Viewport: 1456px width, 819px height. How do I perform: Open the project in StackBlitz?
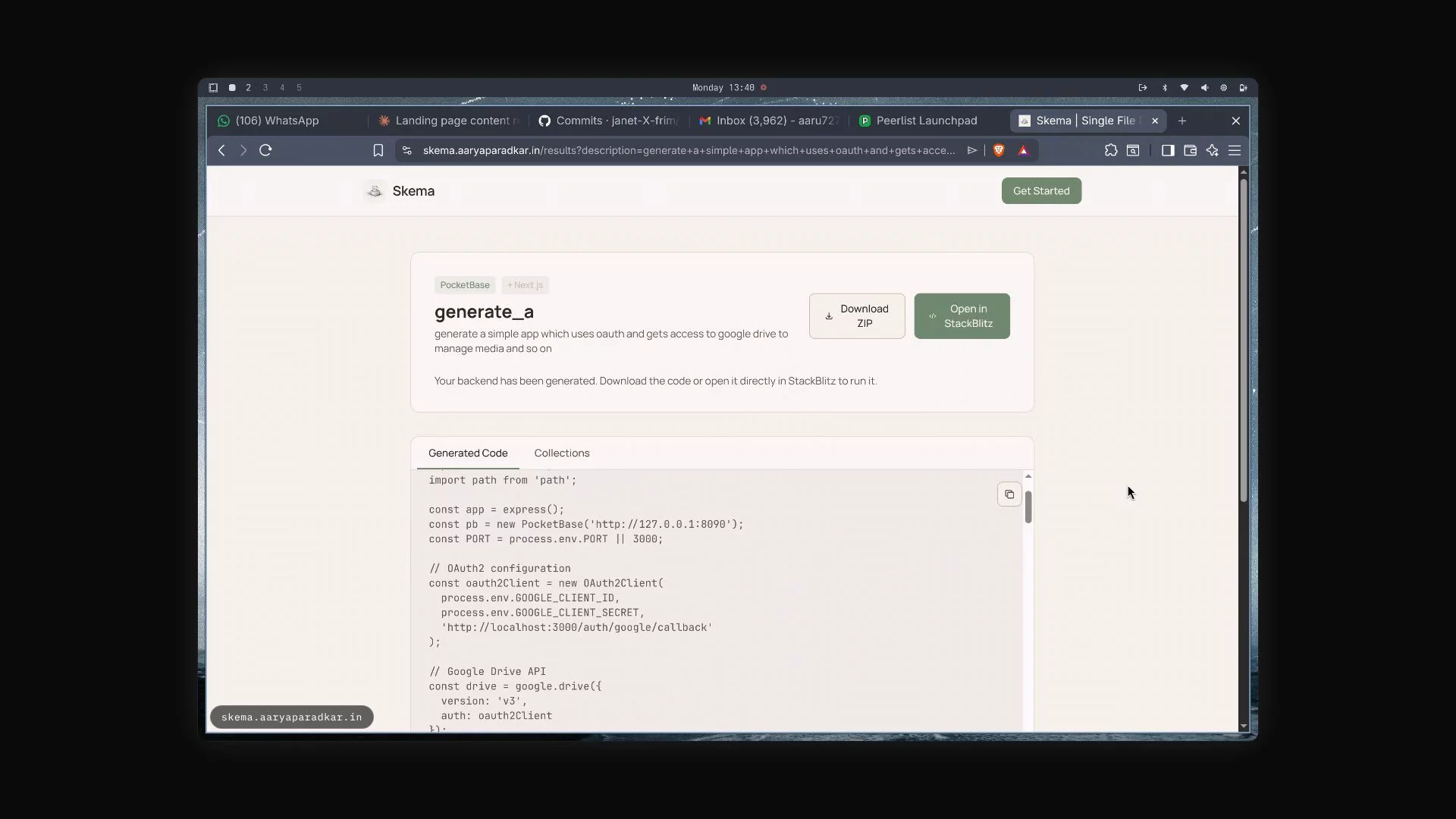pos(962,316)
